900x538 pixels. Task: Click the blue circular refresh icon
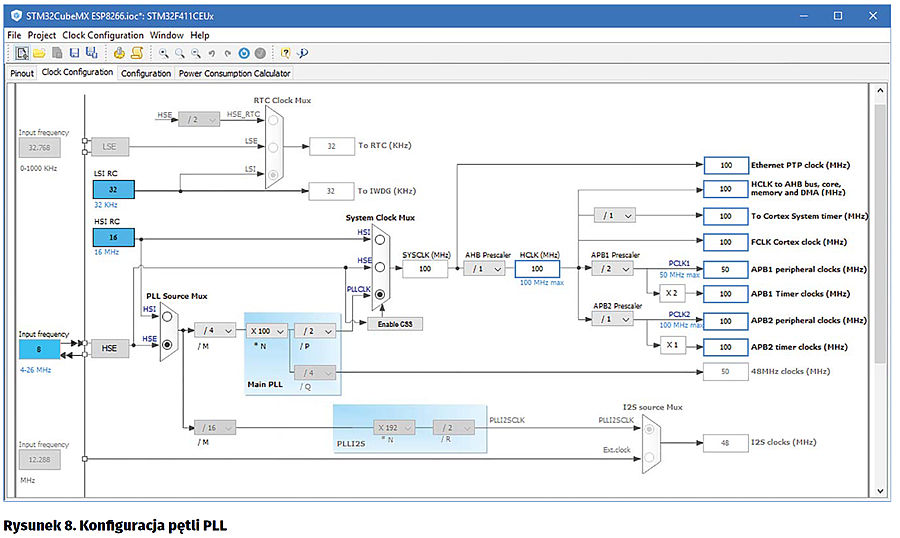pyautogui.click(x=244, y=53)
